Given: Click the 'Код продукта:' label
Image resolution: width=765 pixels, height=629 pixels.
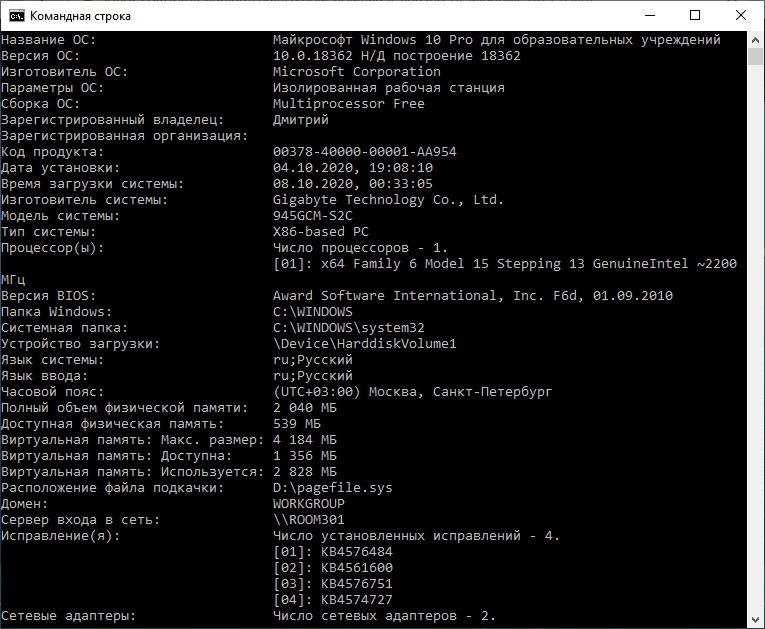Looking at the screenshot, I should 53,152.
